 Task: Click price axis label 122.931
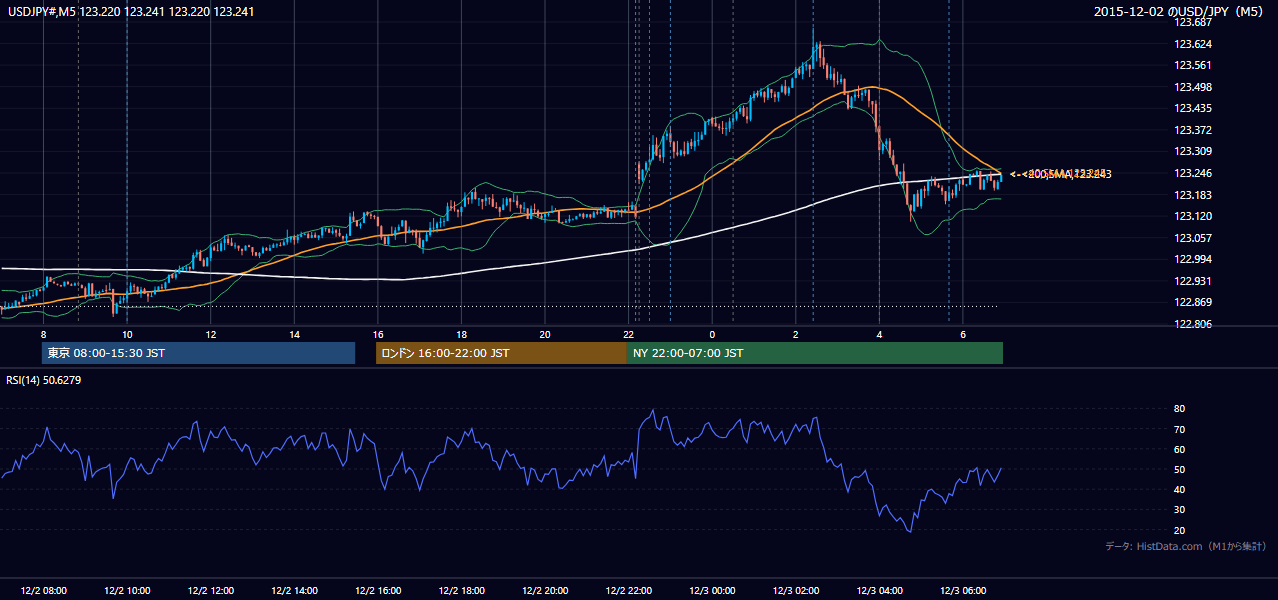(x=1193, y=281)
